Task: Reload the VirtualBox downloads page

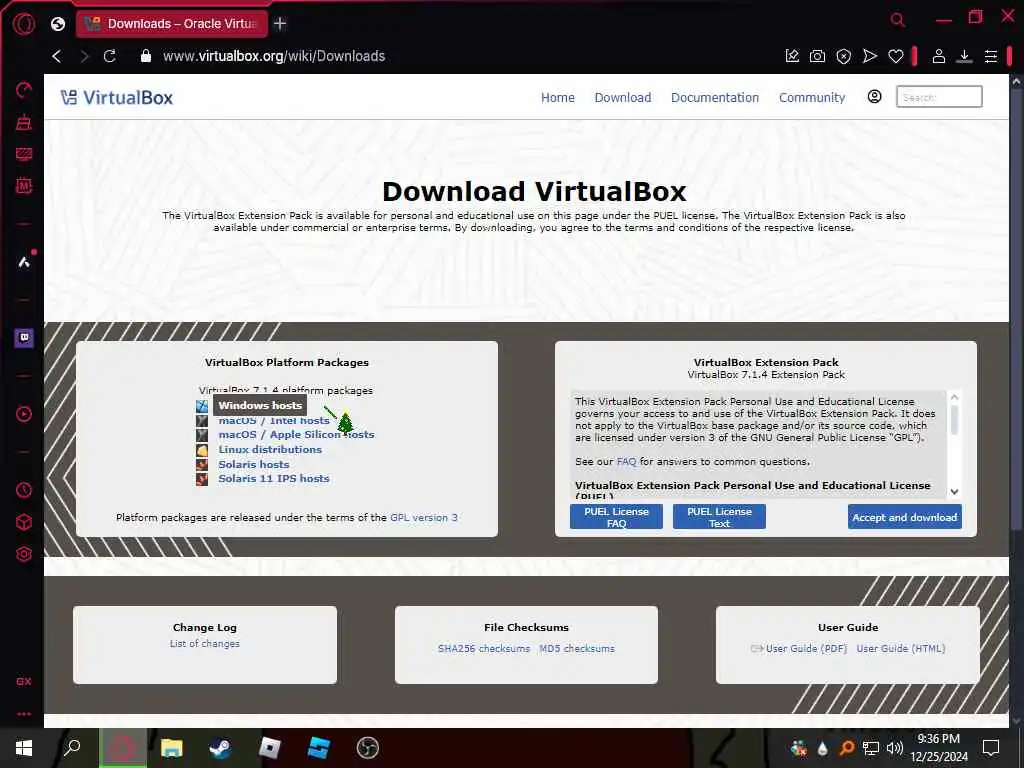Action: click(110, 56)
